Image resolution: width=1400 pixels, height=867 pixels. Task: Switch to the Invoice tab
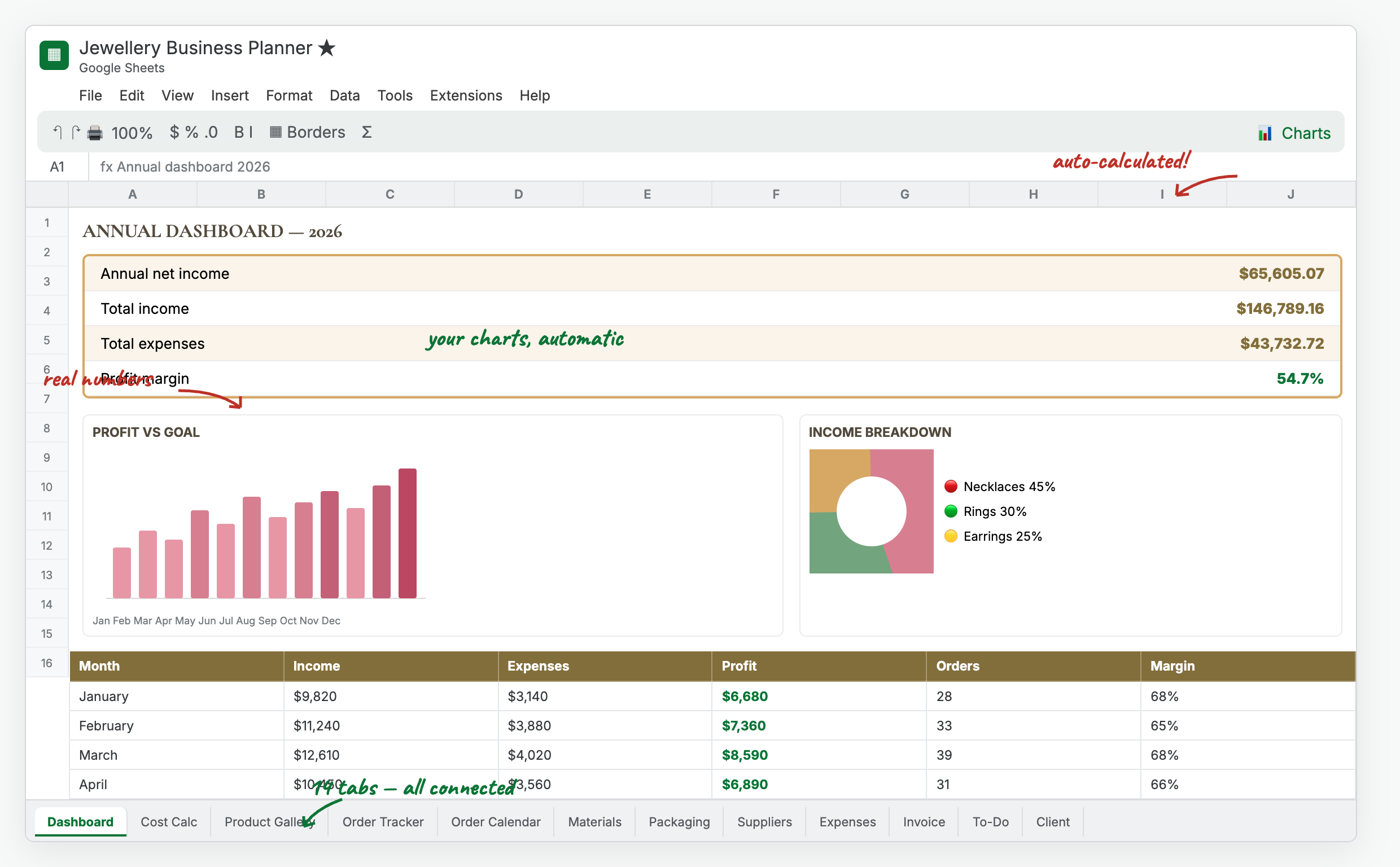click(x=924, y=822)
